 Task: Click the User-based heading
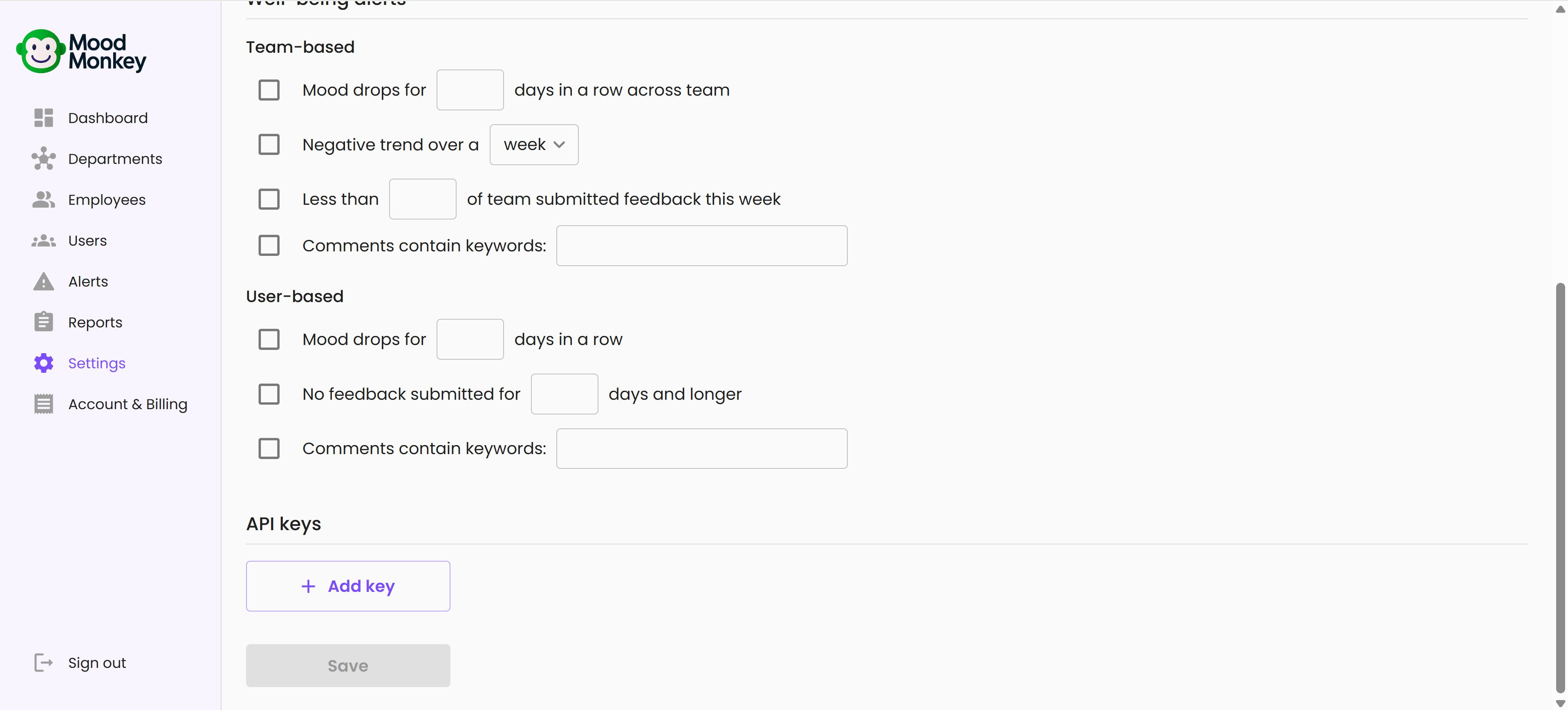[x=295, y=296]
